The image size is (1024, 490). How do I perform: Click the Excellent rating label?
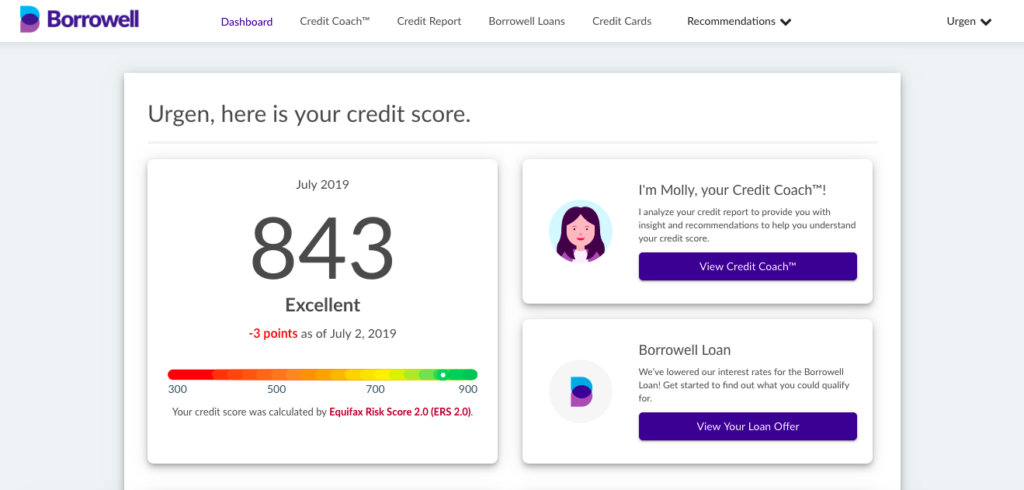pos(323,305)
